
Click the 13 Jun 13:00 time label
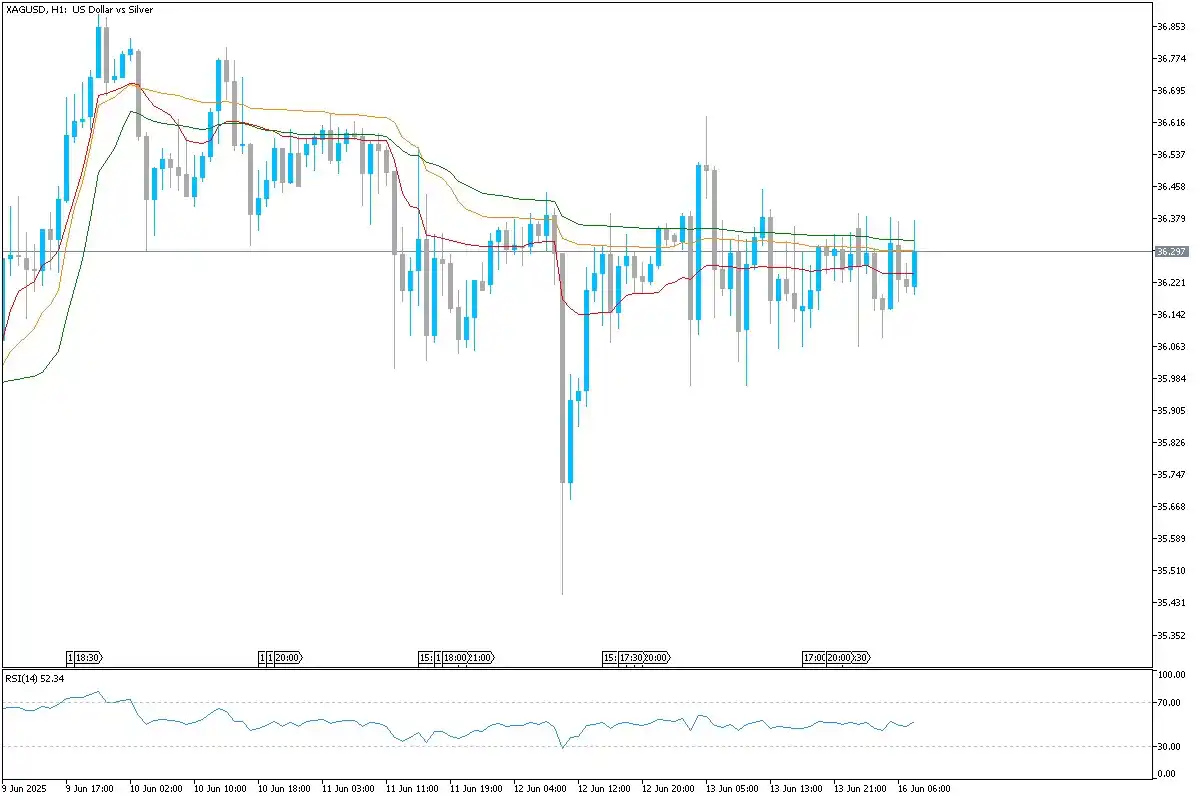(x=794, y=789)
